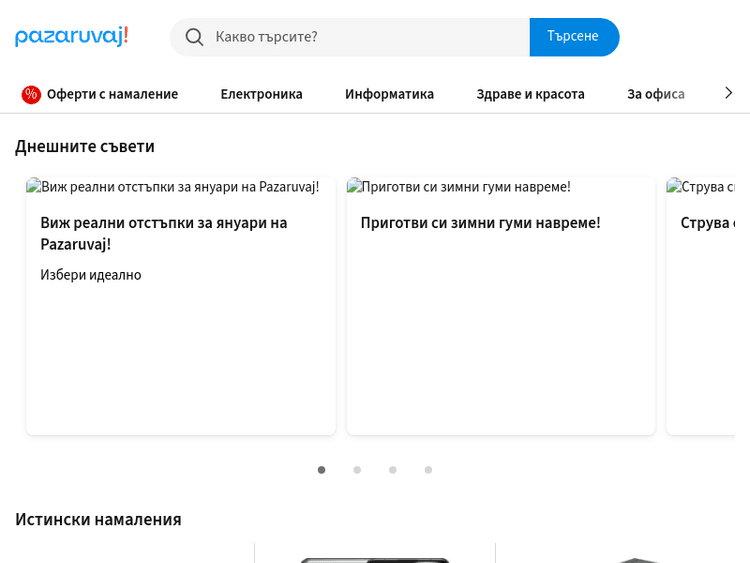This screenshot has height=563, width=750.
Task: Click the magnifier search icon
Action: click(194, 37)
